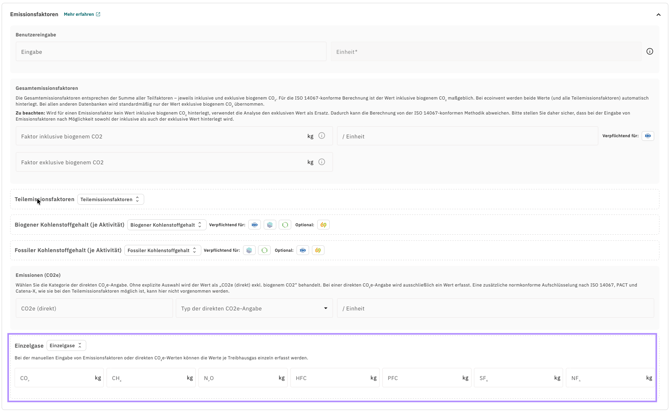Click yellow Optional badge in Biogener Kohlenstoffgehalt row
The image size is (670, 412).
tap(323, 225)
